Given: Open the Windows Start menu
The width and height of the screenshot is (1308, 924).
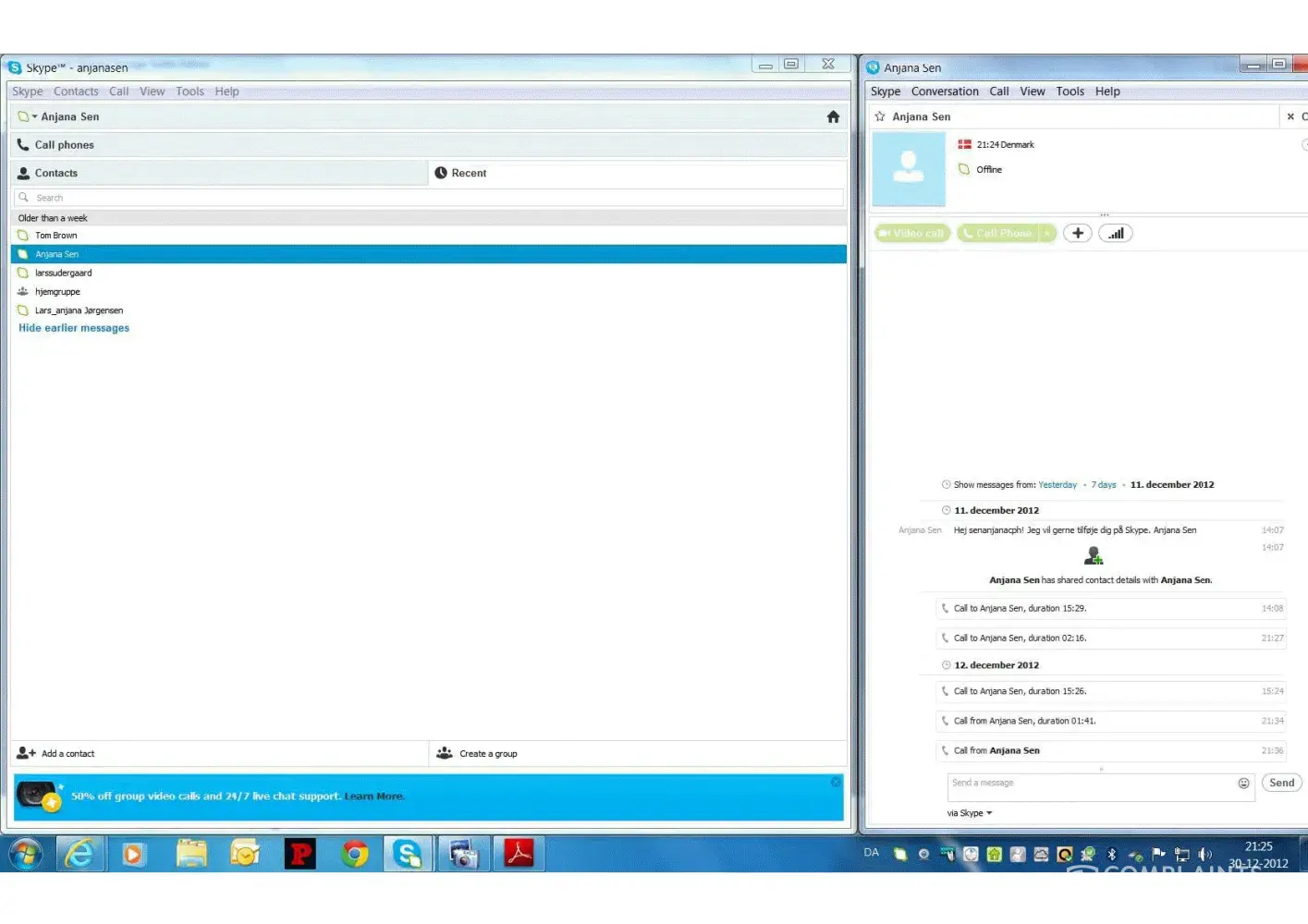Looking at the screenshot, I should point(26,854).
